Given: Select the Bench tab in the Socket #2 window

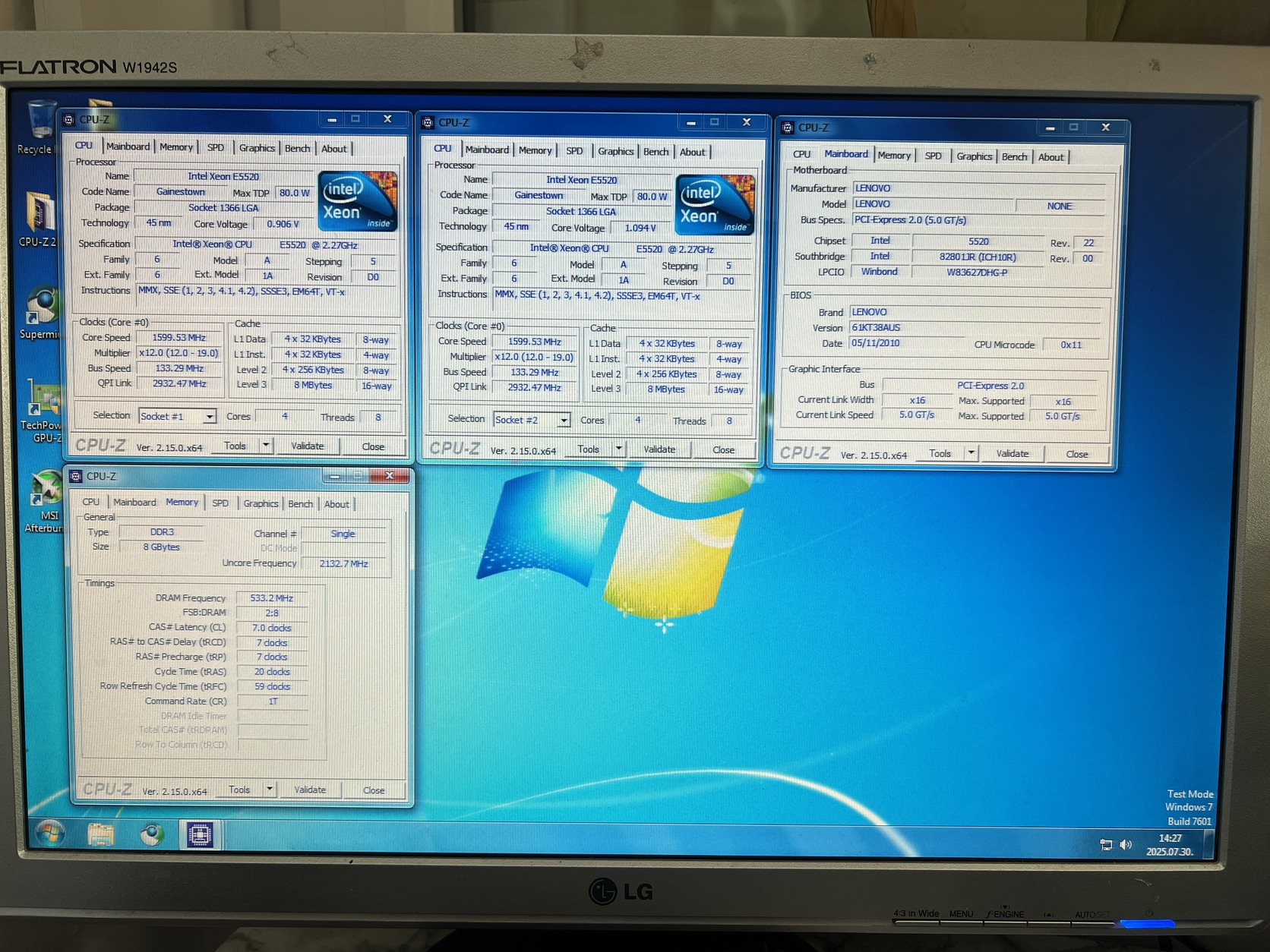Looking at the screenshot, I should [x=656, y=152].
